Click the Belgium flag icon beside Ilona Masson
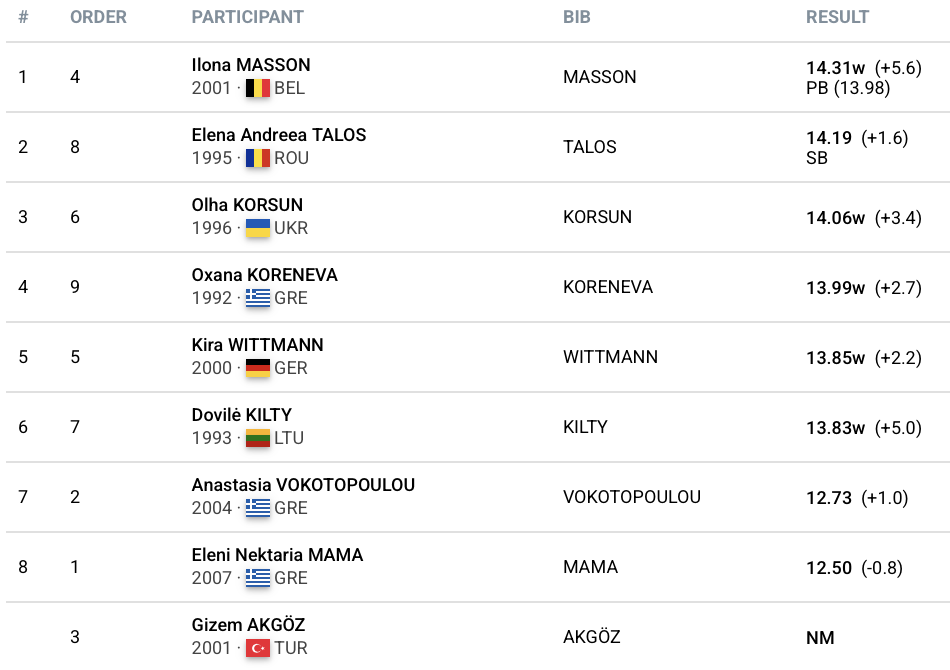 pos(258,88)
